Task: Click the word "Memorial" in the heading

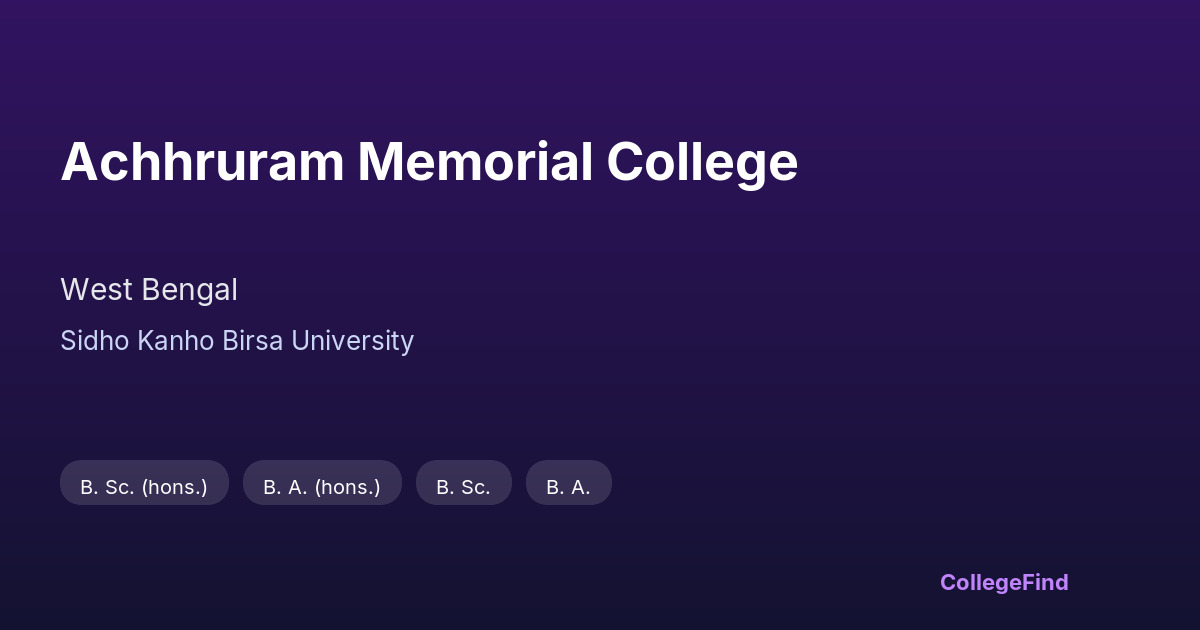Action: click(x=475, y=162)
